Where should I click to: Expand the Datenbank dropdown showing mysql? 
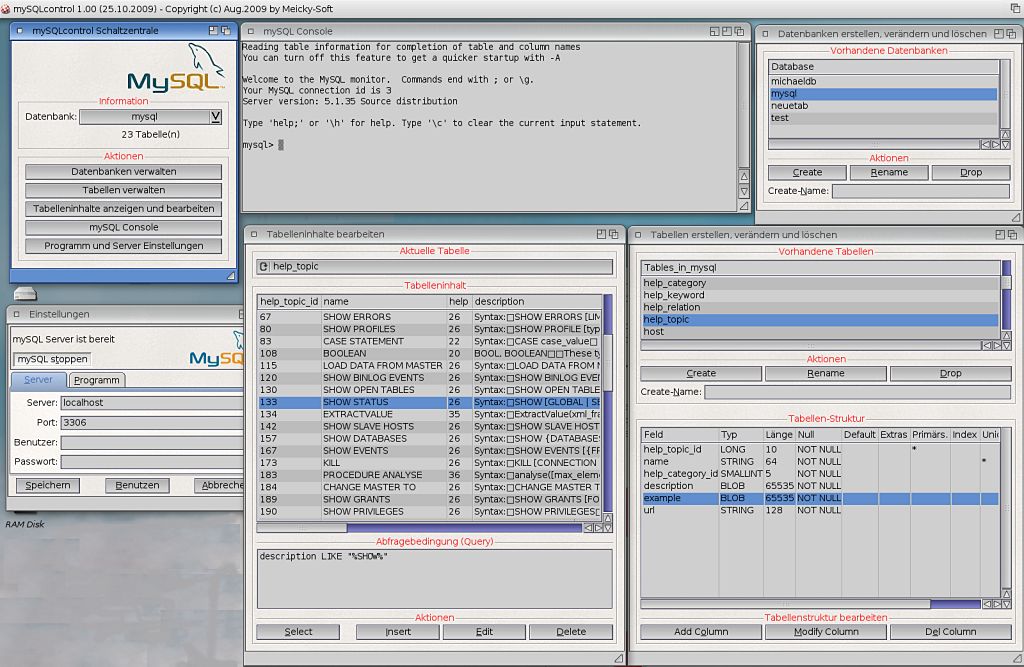(215, 117)
